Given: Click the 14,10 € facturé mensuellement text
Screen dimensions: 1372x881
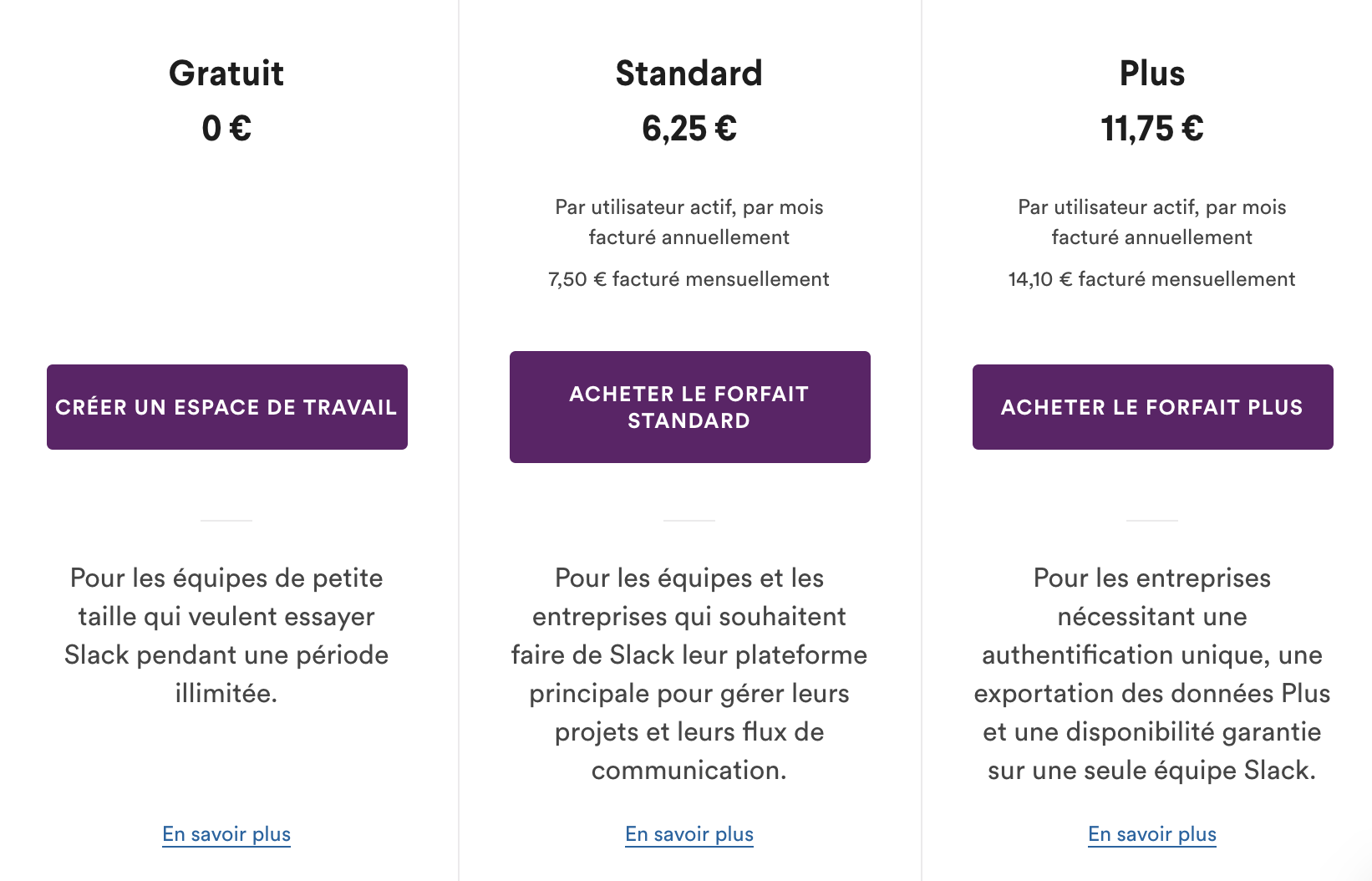Looking at the screenshot, I should [1151, 278].
